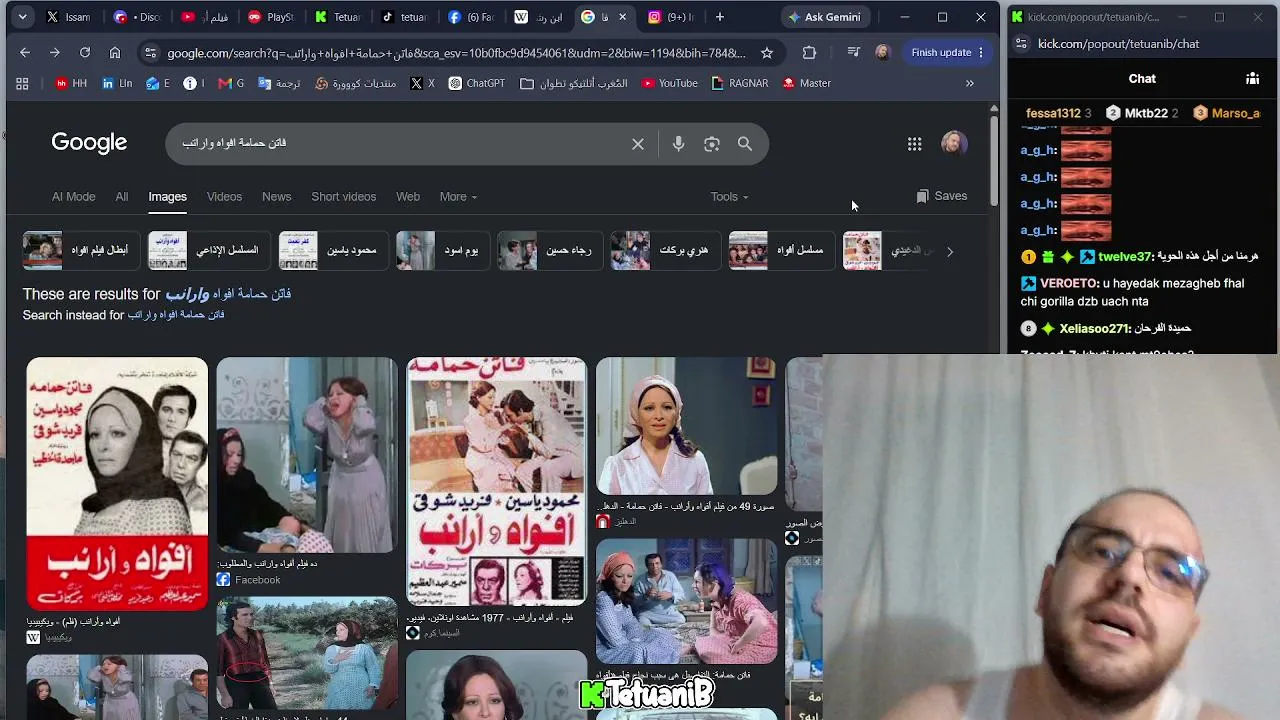Image resolution: width=1280 pixels, height=720 pixels.
Task: Submit search with magnifying glass icon
Action: [745, 144]
